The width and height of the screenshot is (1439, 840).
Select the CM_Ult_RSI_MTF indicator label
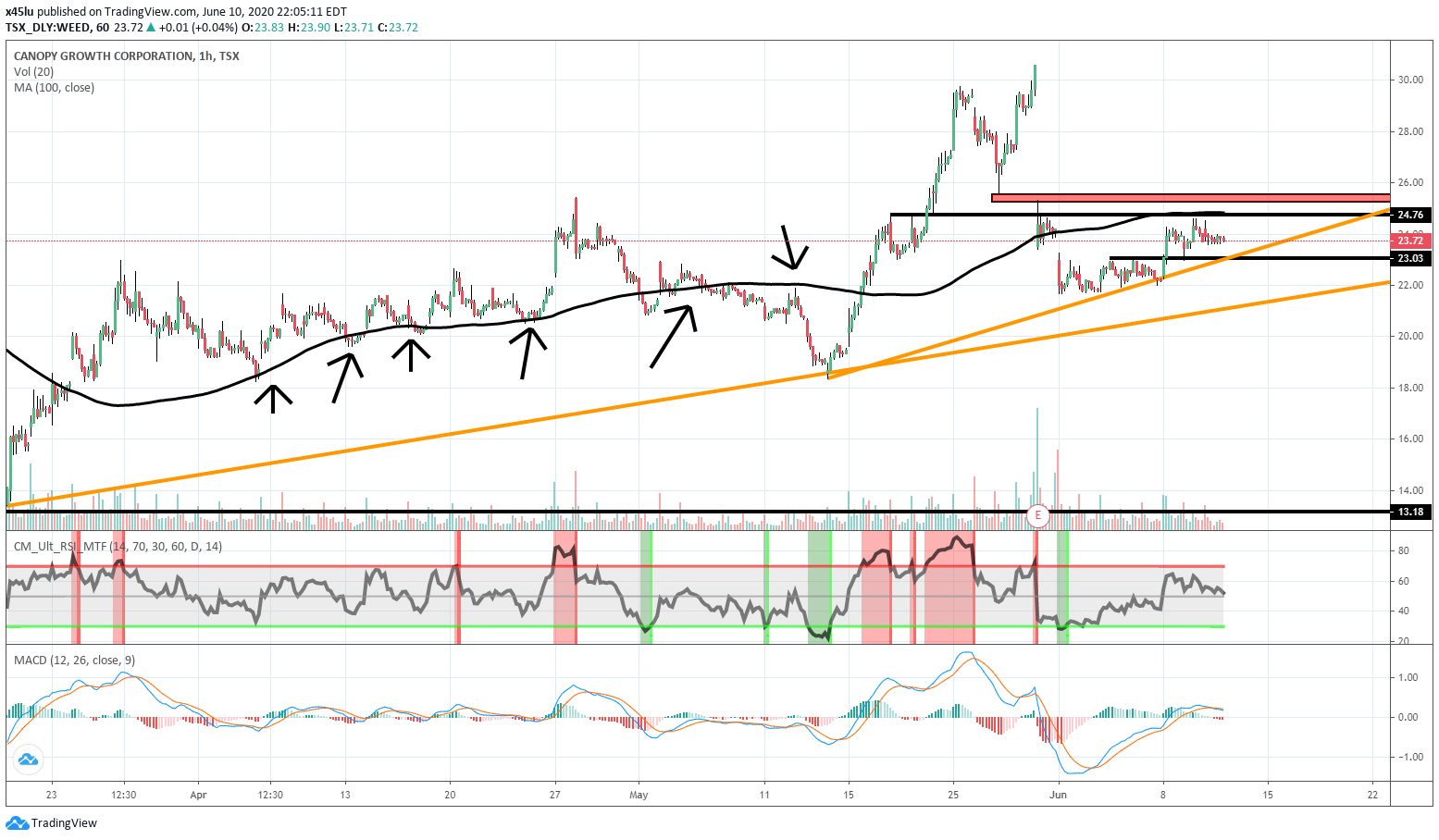point(118,547)
